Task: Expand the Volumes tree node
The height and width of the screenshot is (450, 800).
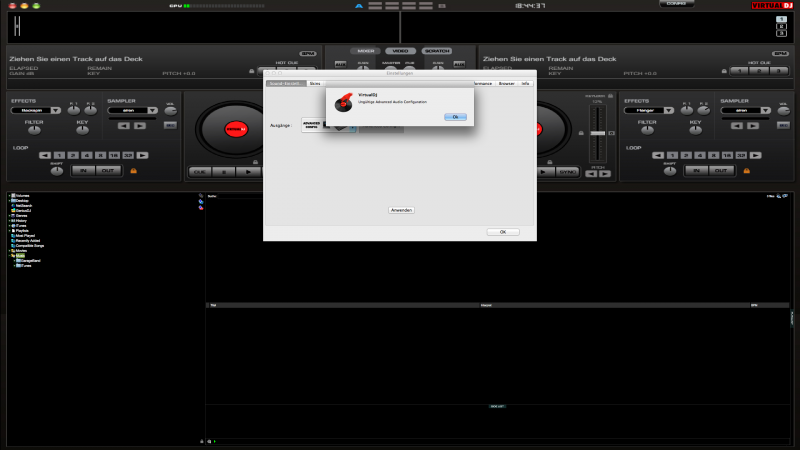Action: tap(9, 195)
